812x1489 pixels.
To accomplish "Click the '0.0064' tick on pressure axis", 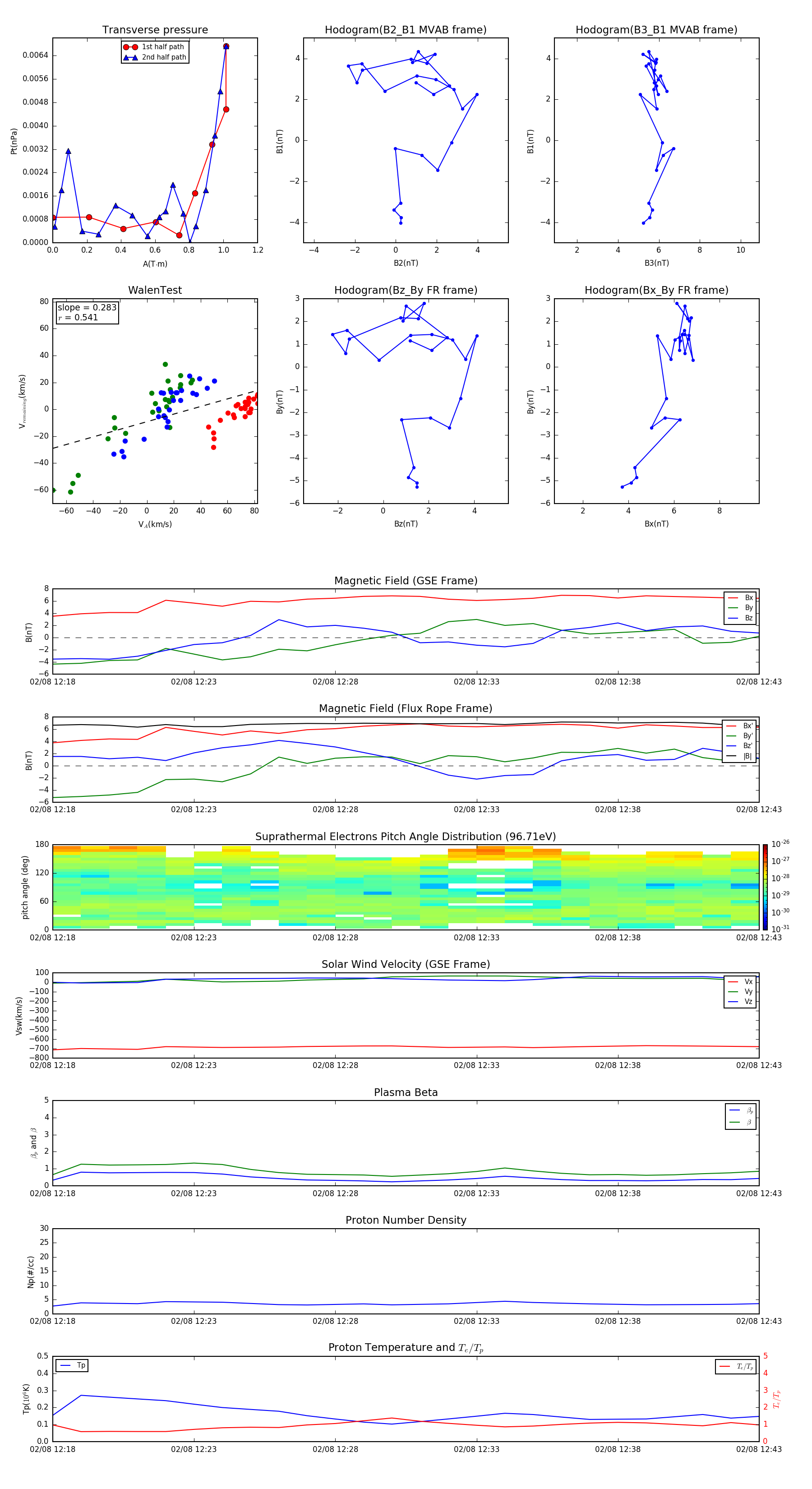I will tap(35, 55).
